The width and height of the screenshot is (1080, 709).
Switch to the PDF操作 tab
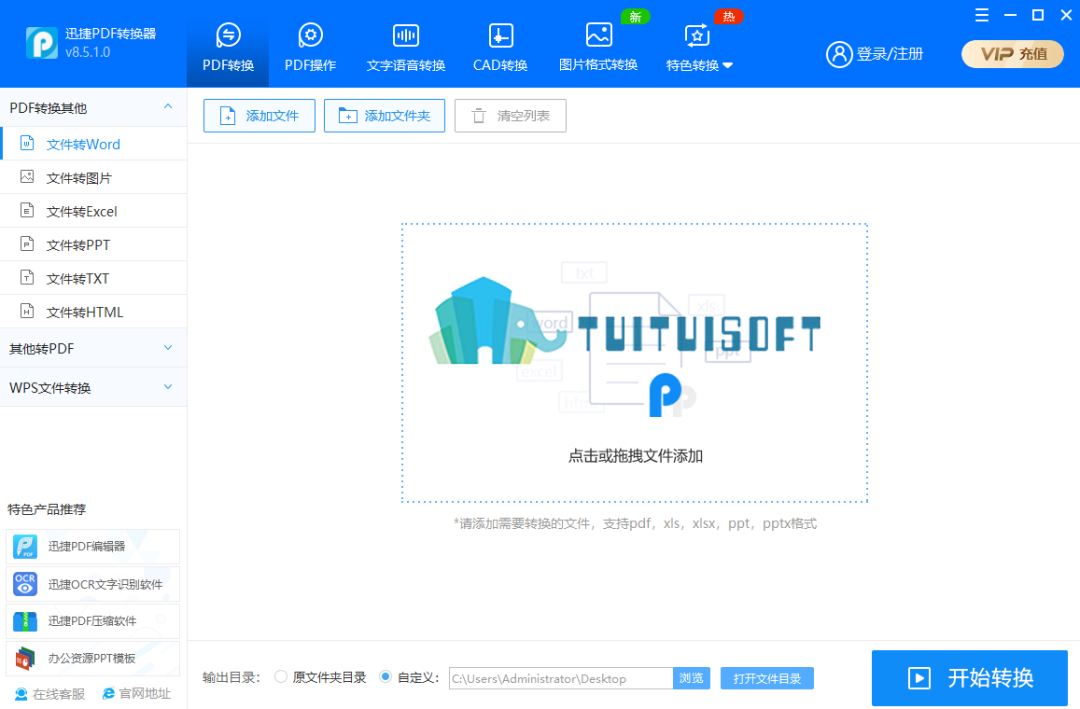(x=311, y=46)
